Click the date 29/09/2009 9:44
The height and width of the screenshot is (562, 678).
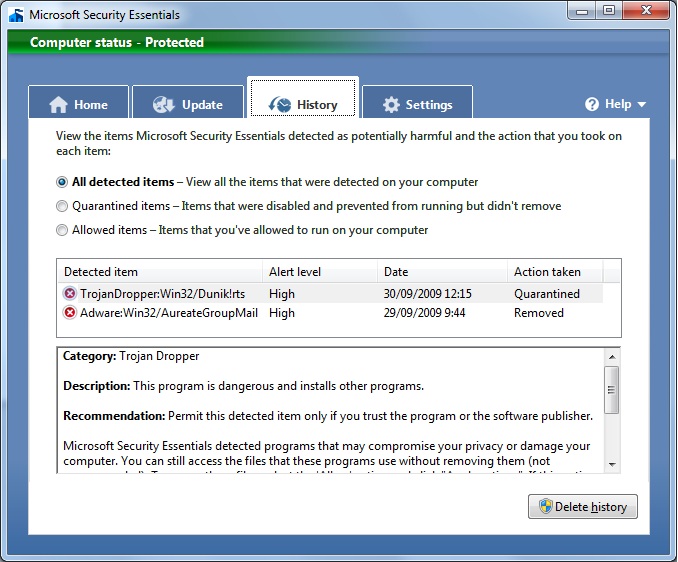click(x=424, y=313)
